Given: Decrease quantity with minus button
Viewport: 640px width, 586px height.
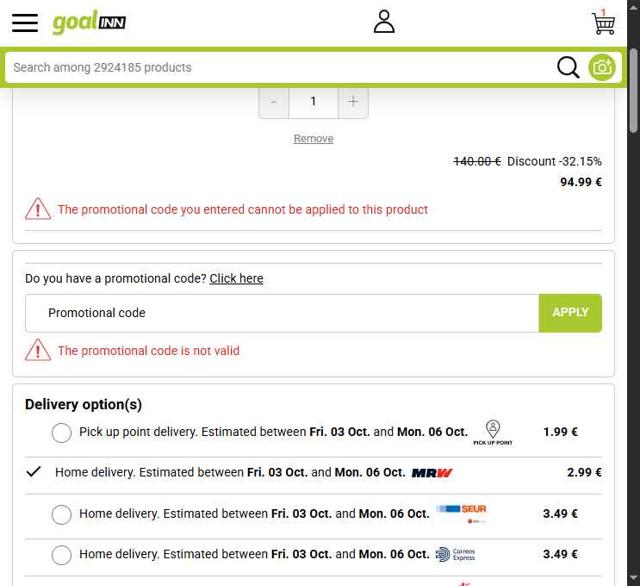Looking at the screenshot, I should pyautogui.click(x=274, y=101).
